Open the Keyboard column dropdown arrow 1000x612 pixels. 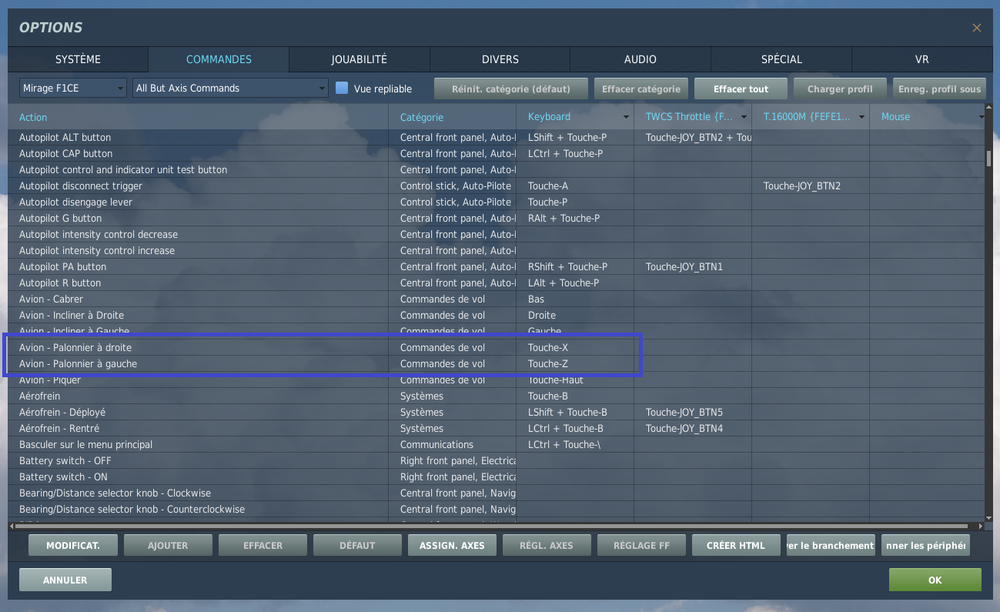[626, 117]
